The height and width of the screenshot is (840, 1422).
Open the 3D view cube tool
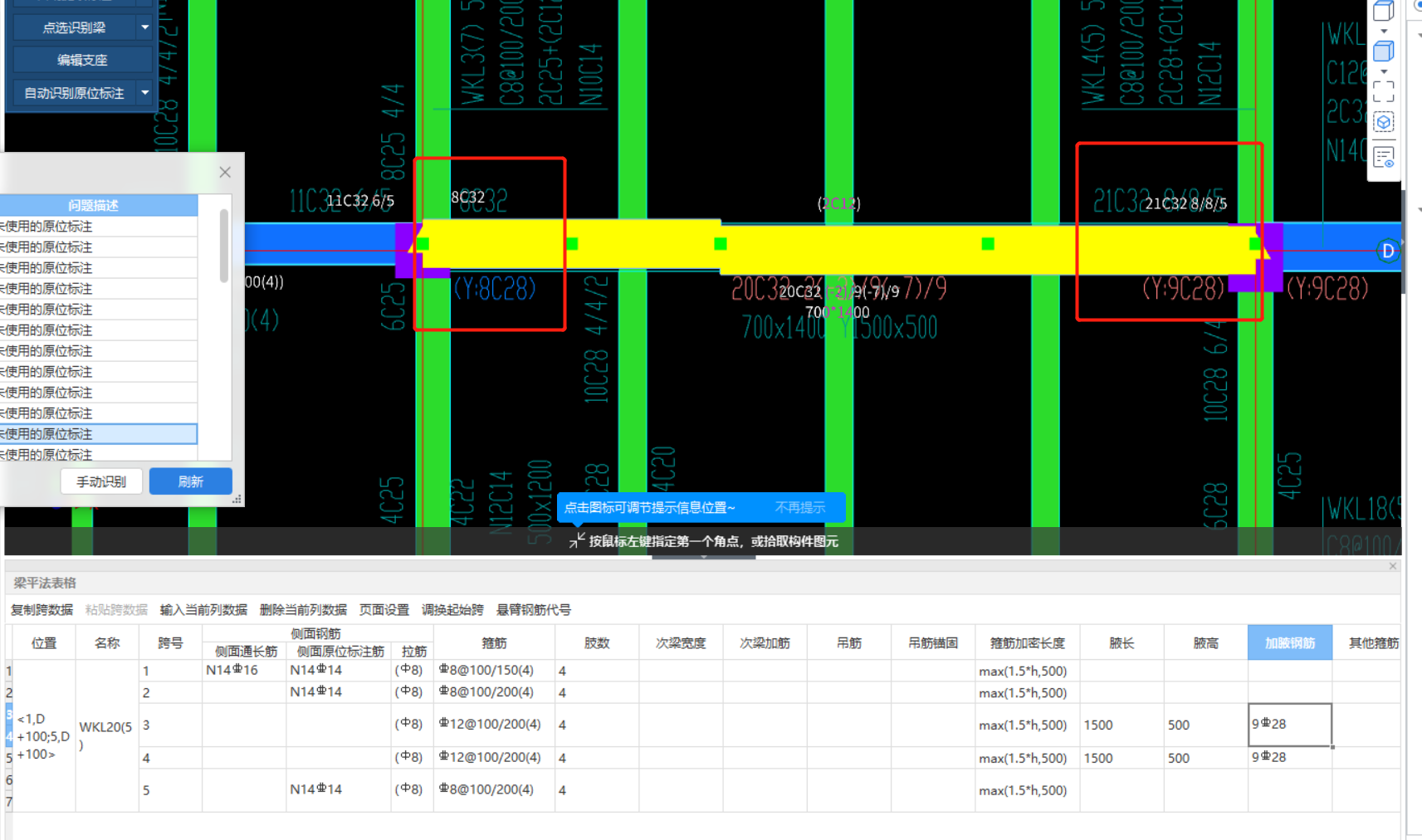1383,11
